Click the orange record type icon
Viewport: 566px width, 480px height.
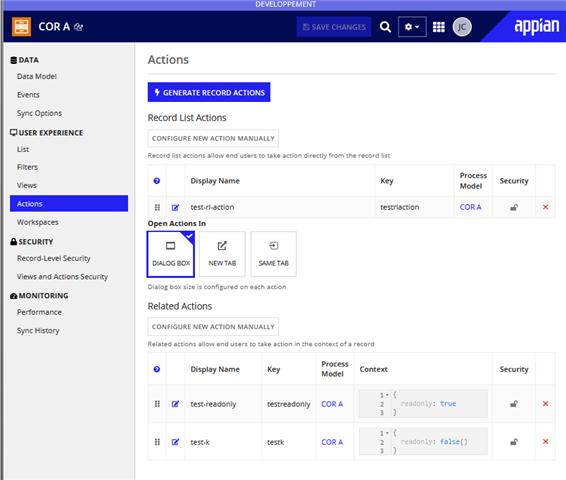[21, 27]
